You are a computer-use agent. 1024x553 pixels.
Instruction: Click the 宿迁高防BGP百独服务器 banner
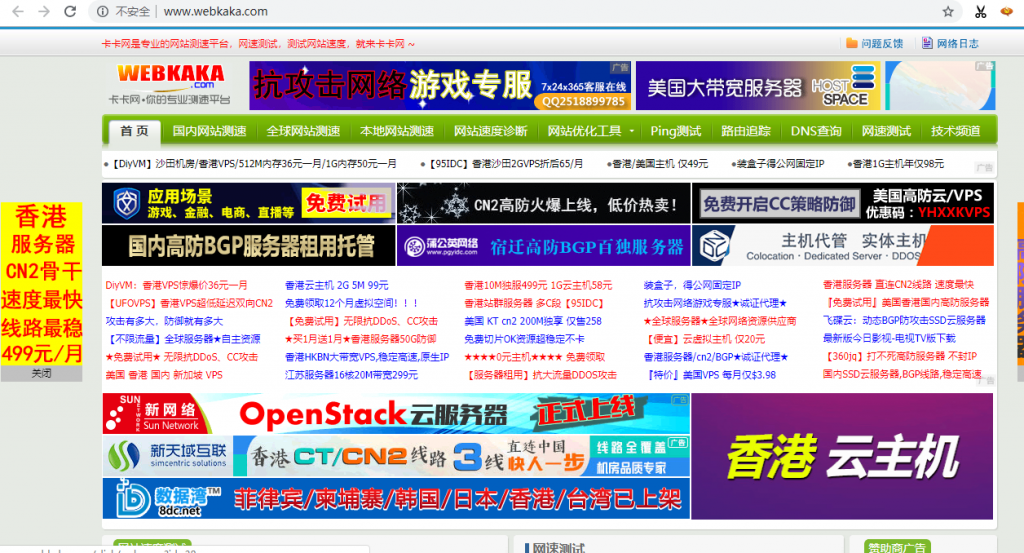pos(543,245)
